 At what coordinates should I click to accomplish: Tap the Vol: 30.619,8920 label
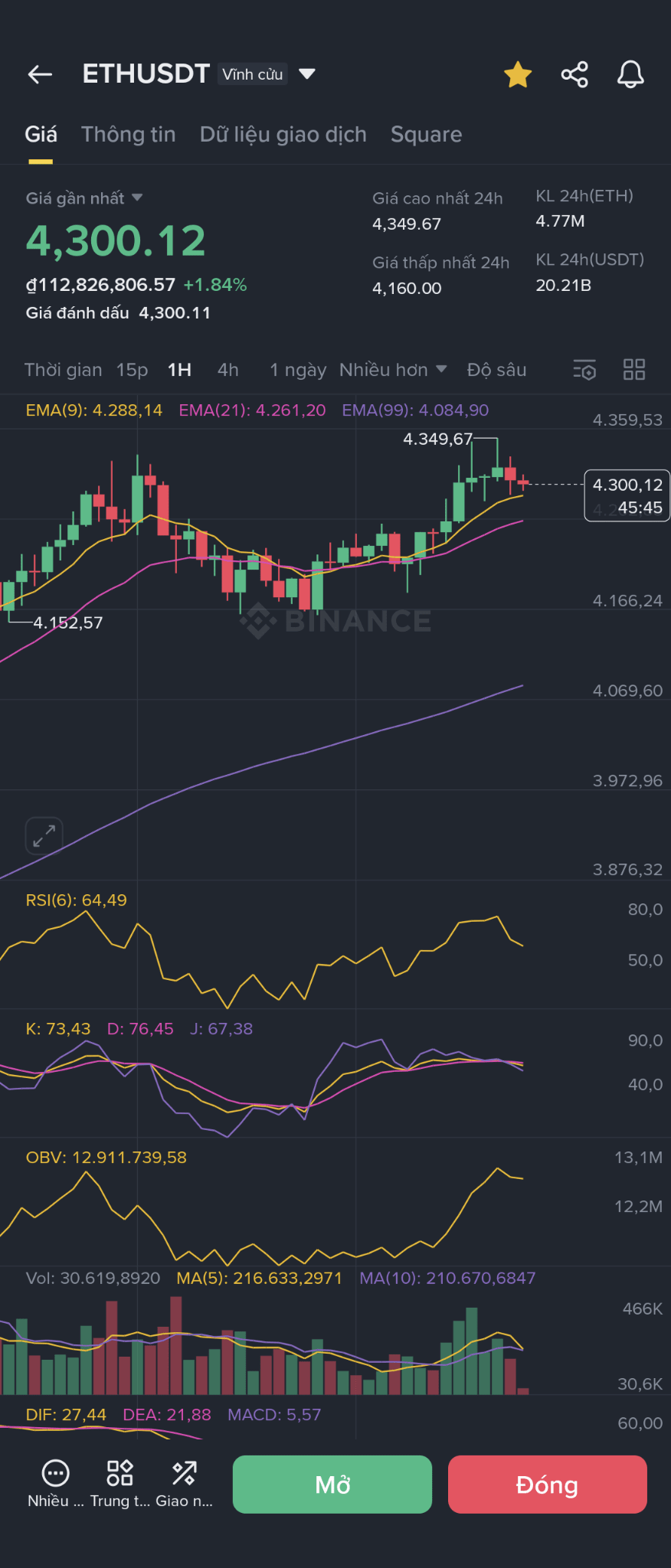click(x=93, y=1279)
